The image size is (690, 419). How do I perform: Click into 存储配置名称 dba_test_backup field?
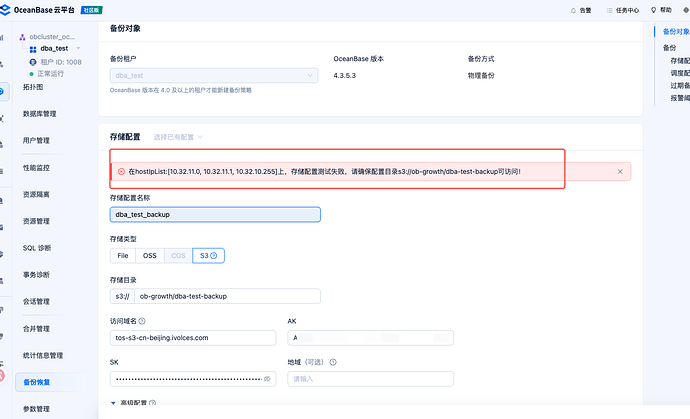tap(215, 215)
